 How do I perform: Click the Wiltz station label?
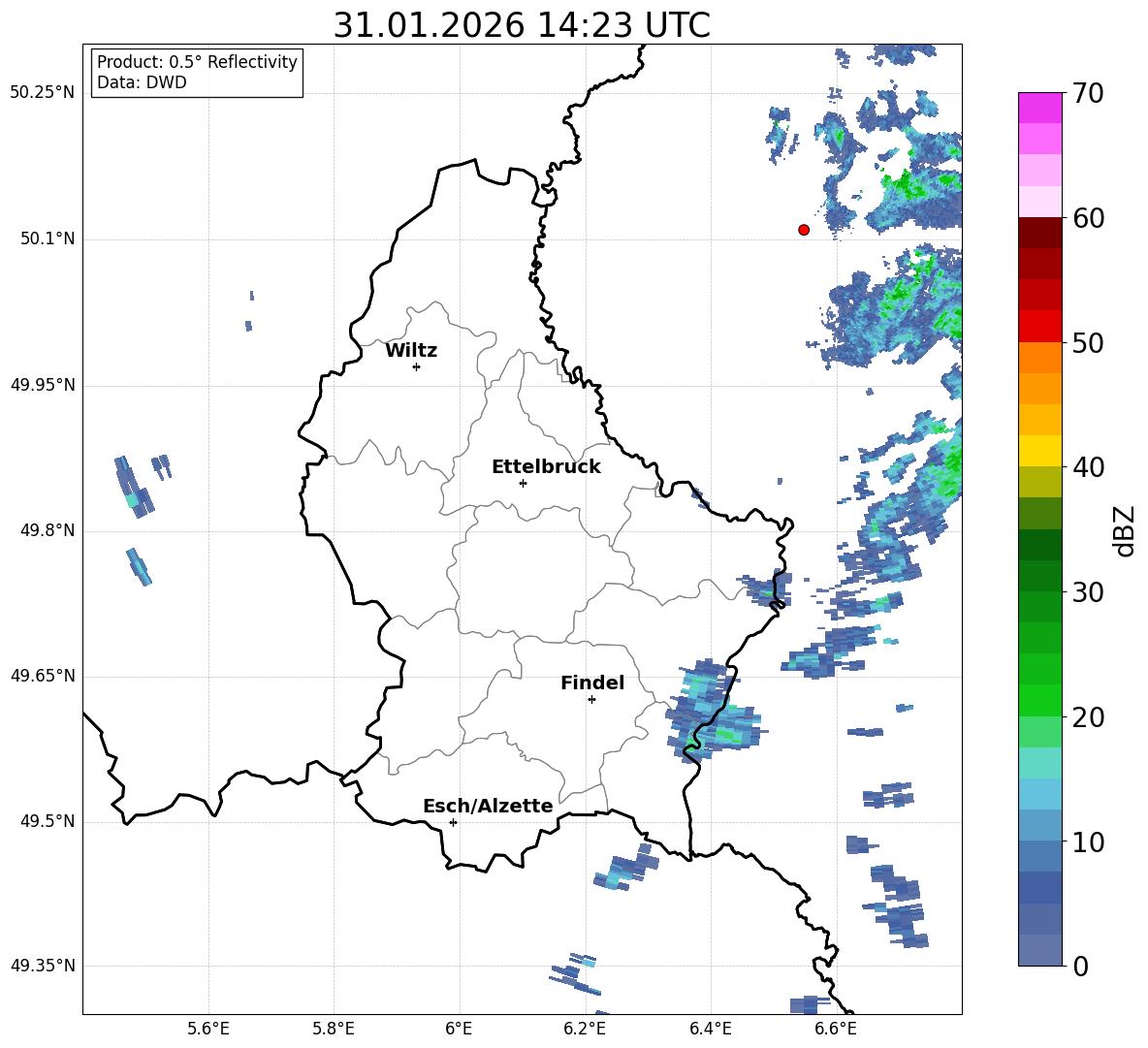point(411,351)
